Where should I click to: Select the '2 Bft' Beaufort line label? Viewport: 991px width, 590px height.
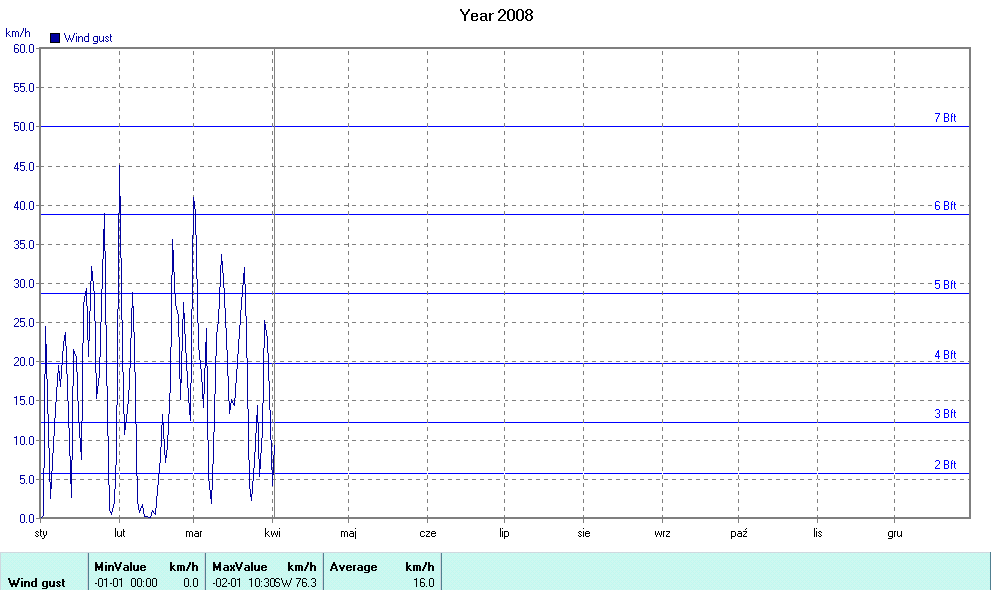[945, 464]
